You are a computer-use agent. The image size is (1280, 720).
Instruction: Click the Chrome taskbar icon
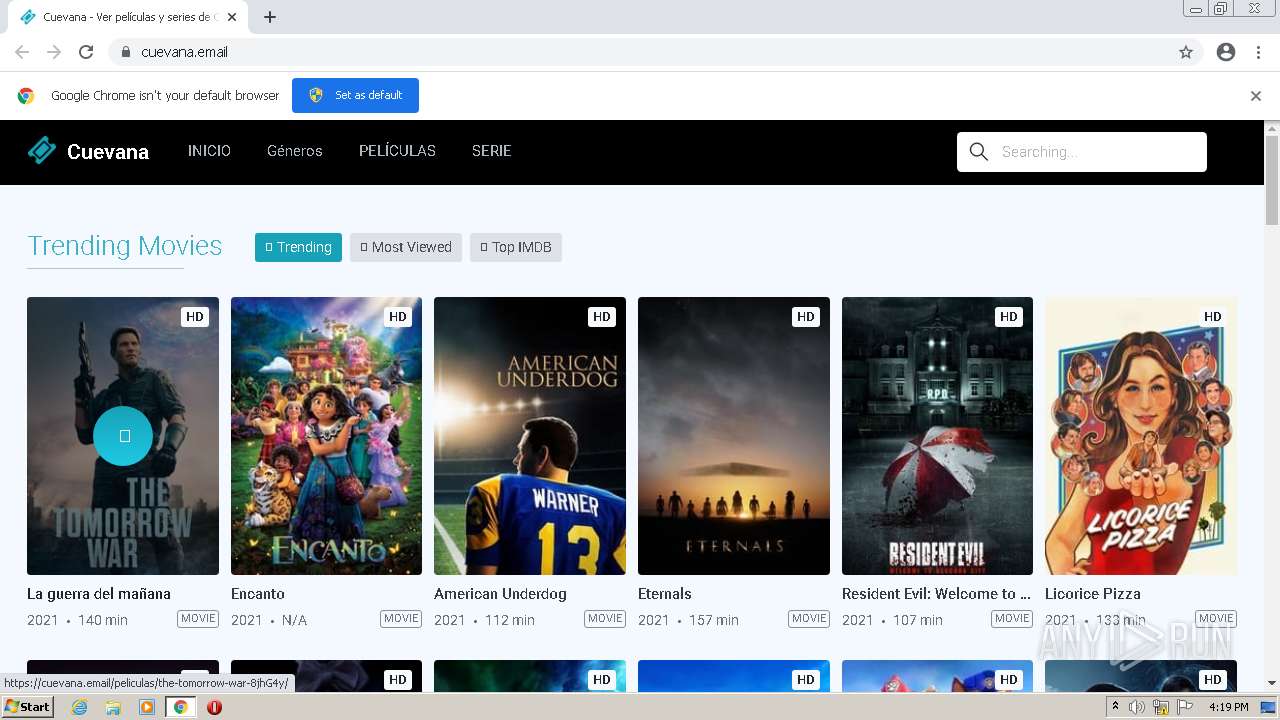click(x=180, y=707)
